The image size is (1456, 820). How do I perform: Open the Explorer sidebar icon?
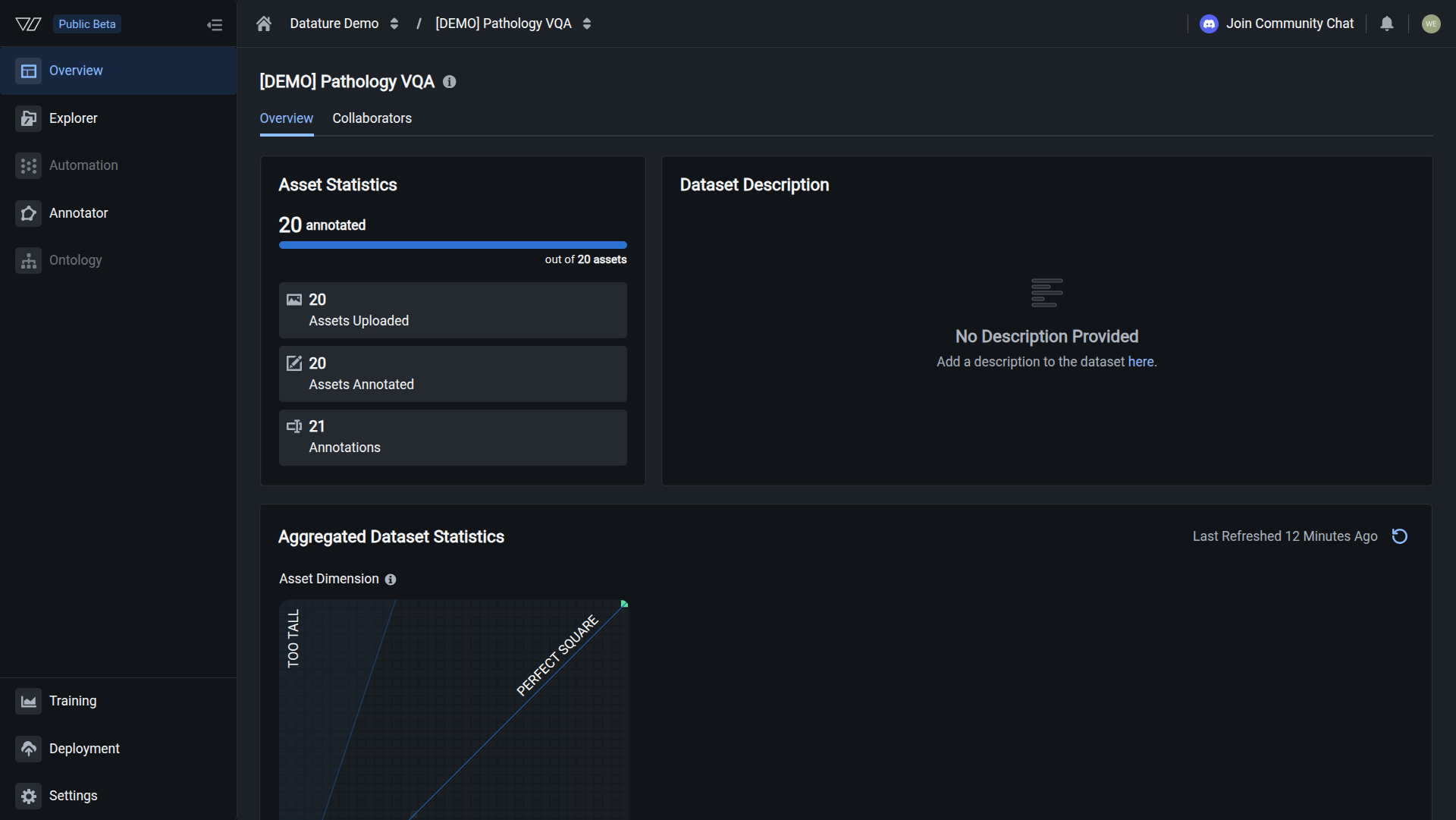[29, 118]
